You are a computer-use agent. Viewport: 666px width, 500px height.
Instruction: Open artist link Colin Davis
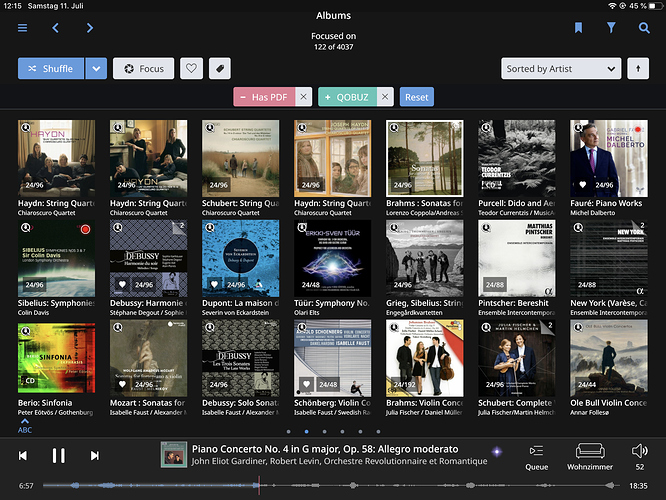tap(33, 313)
